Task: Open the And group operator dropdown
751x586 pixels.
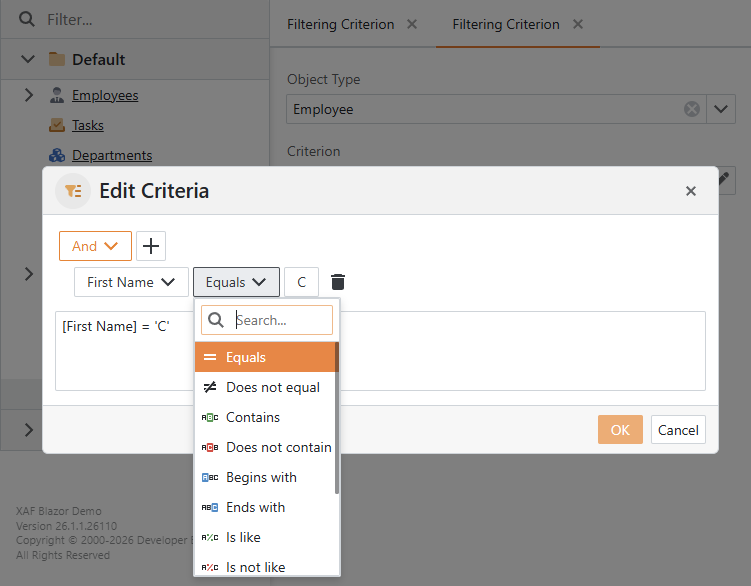Action: click(x=95, y=246)
